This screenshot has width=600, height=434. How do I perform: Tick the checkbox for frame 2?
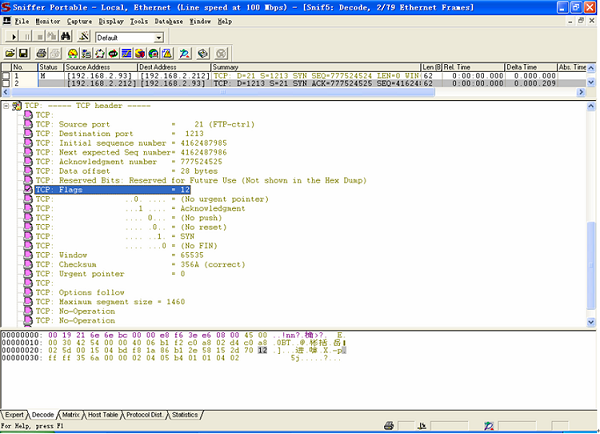coord(6,84)
